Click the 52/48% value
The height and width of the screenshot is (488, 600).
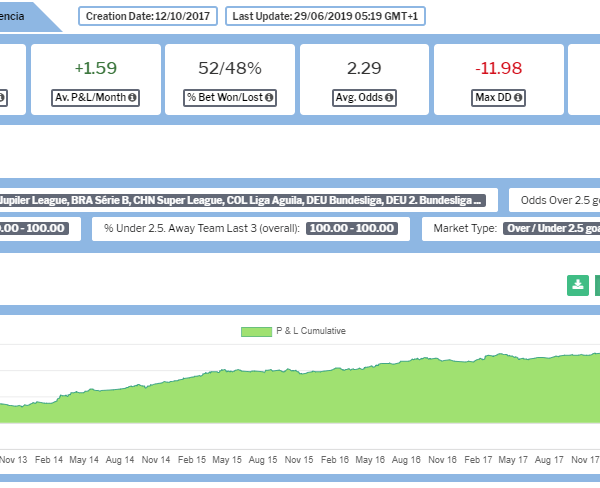(230, 68)
